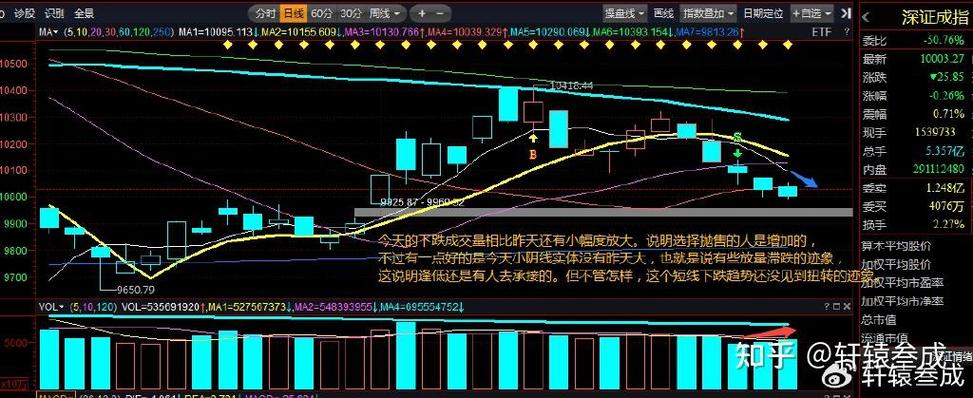This screenshot has width=973, height=398.
Task: Expand the MA indicator dropdown
Action: [x=48, y=32]
